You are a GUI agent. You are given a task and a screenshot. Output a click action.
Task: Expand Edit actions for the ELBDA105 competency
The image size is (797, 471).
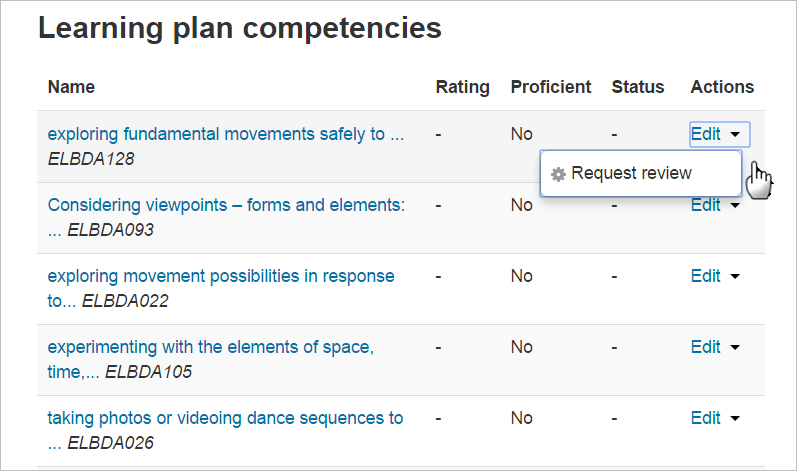716,347
